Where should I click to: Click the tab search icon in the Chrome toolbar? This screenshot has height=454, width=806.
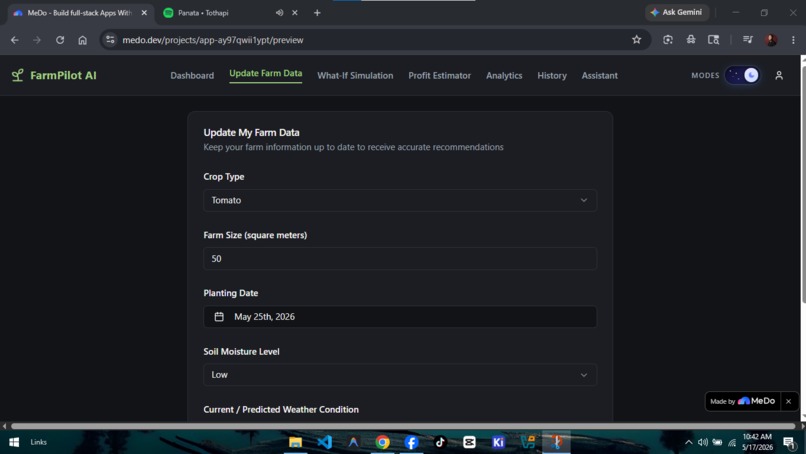713,40
